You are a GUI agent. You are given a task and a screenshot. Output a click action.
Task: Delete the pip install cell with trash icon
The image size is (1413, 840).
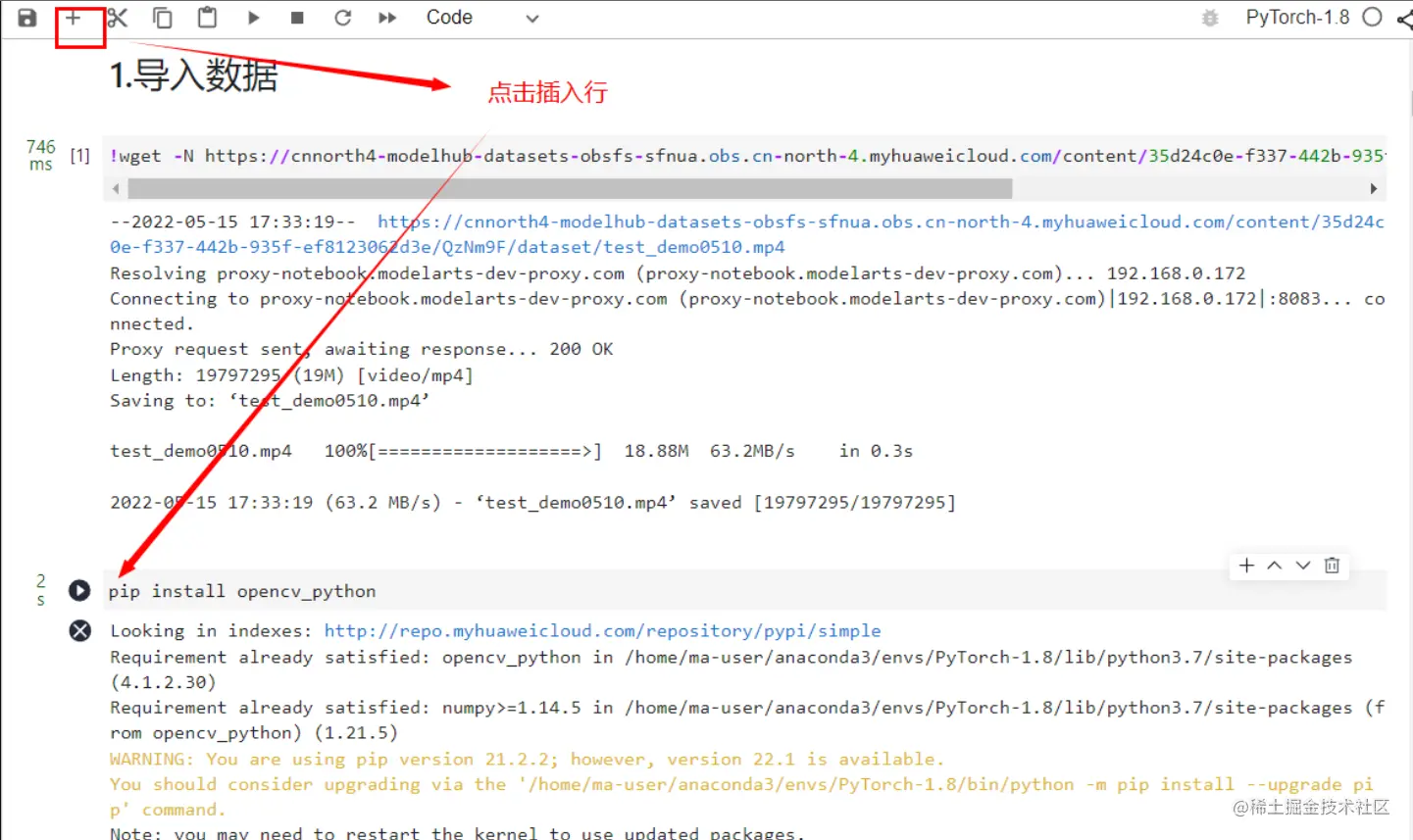(x=1332, y=566)
